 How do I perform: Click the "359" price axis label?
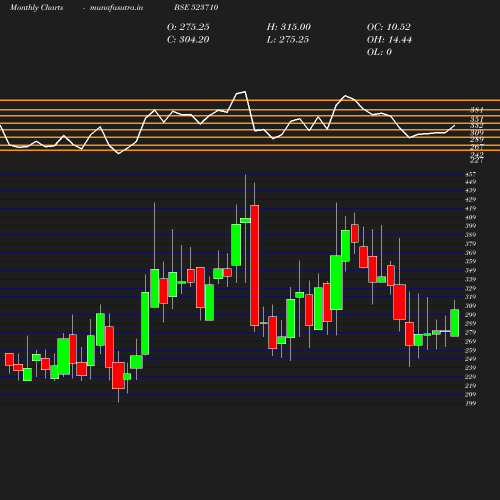click(471, 261)
